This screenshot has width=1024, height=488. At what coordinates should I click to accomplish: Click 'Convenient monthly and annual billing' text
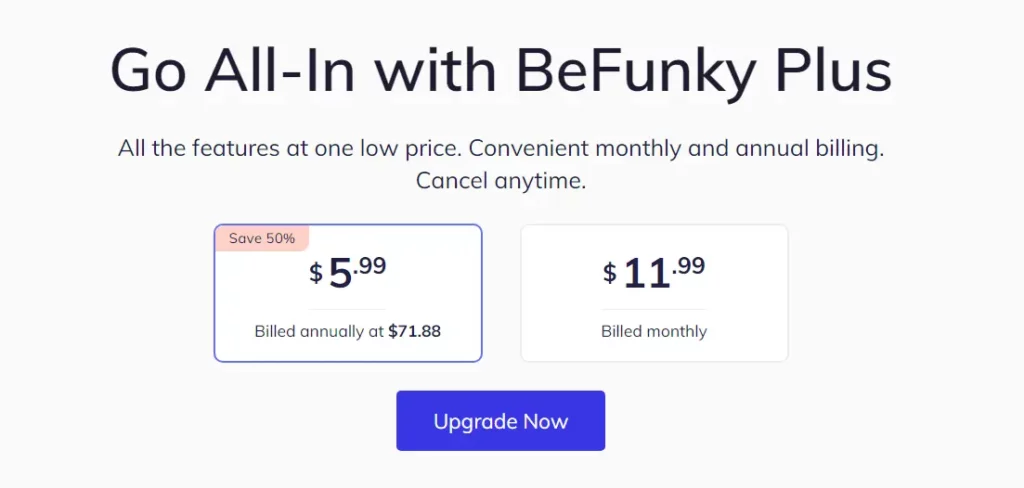pyautogui.click(x=676, y=148)
